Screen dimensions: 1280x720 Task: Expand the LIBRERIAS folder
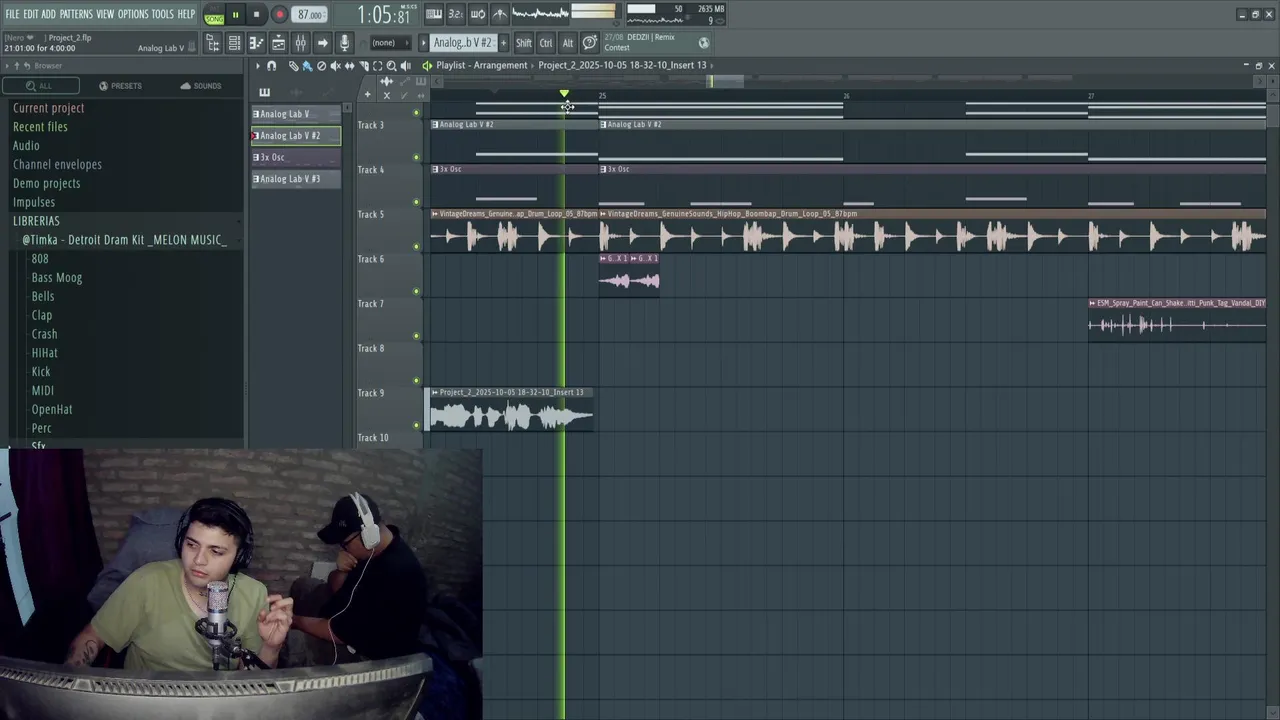(x=36, y=221)
